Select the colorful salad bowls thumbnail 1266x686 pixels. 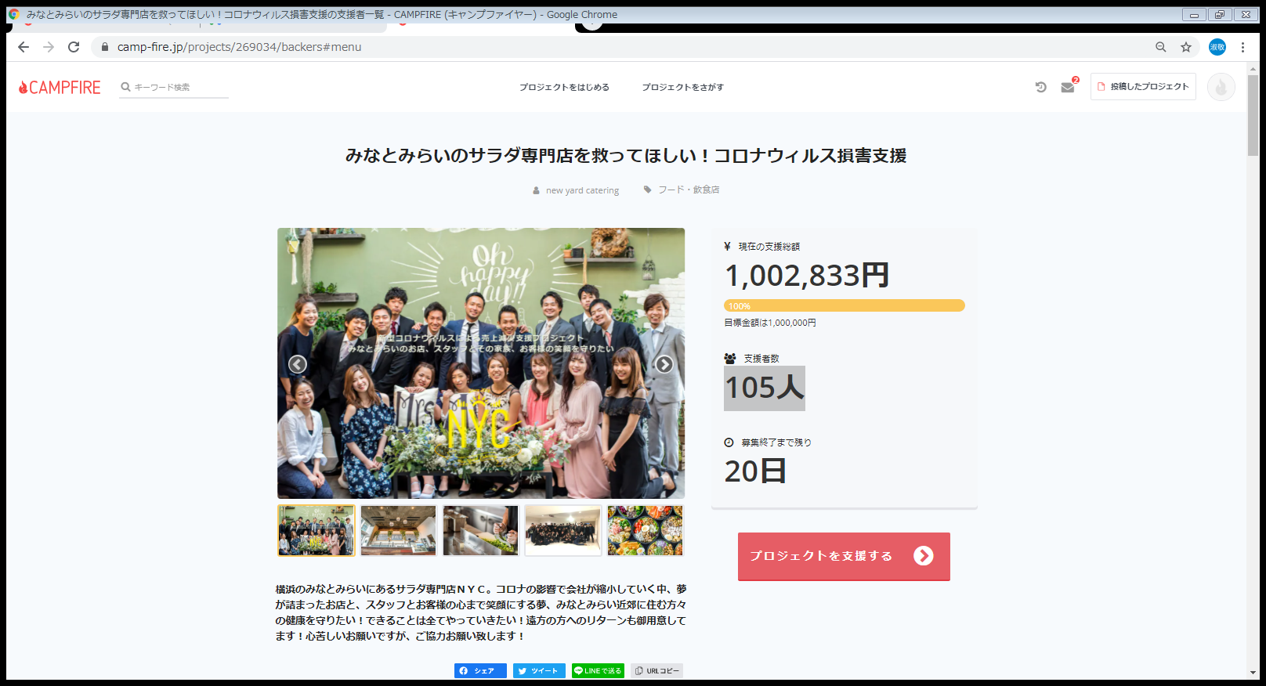click(x=645, y=530)
